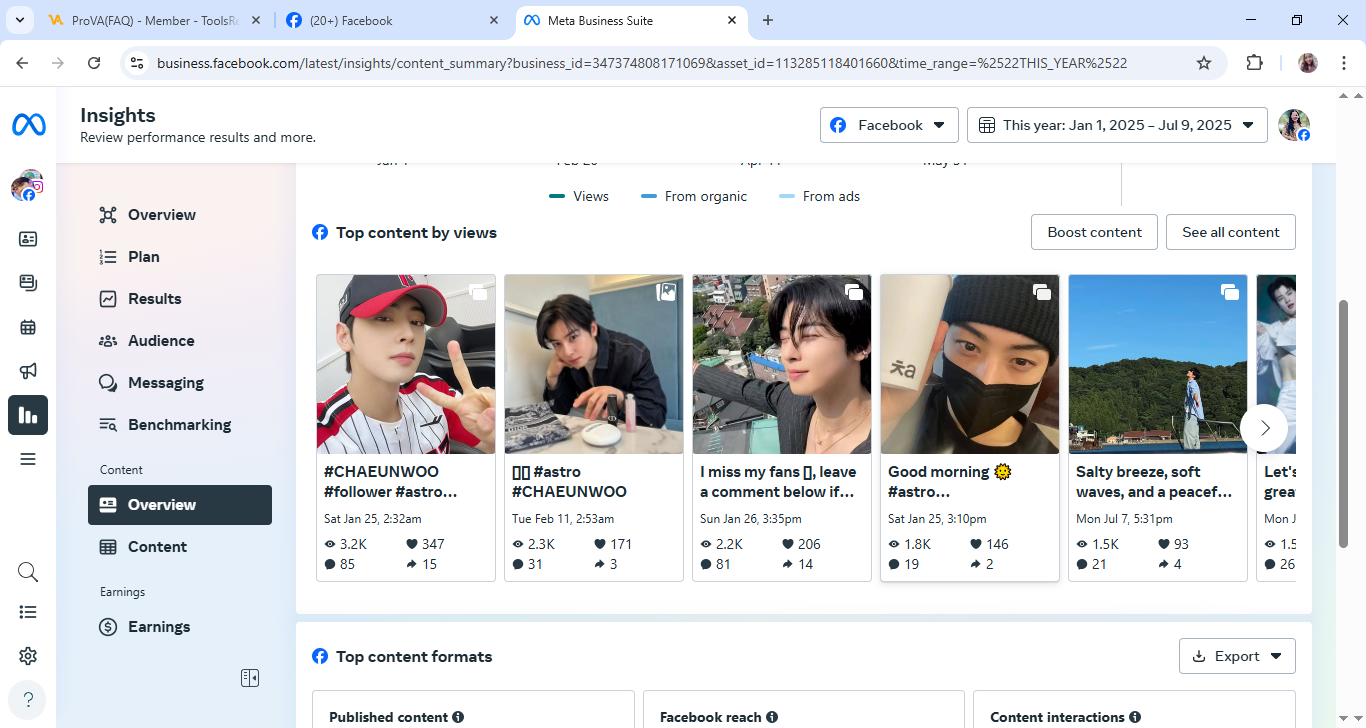
Task: Open the Inbox icon in left rail
Action: pyautogui.click(x=28, y=239)
